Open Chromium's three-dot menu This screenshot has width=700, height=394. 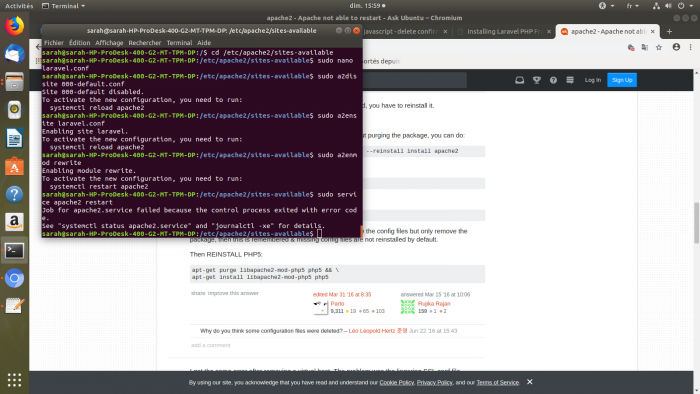click(x=690, y=47)
